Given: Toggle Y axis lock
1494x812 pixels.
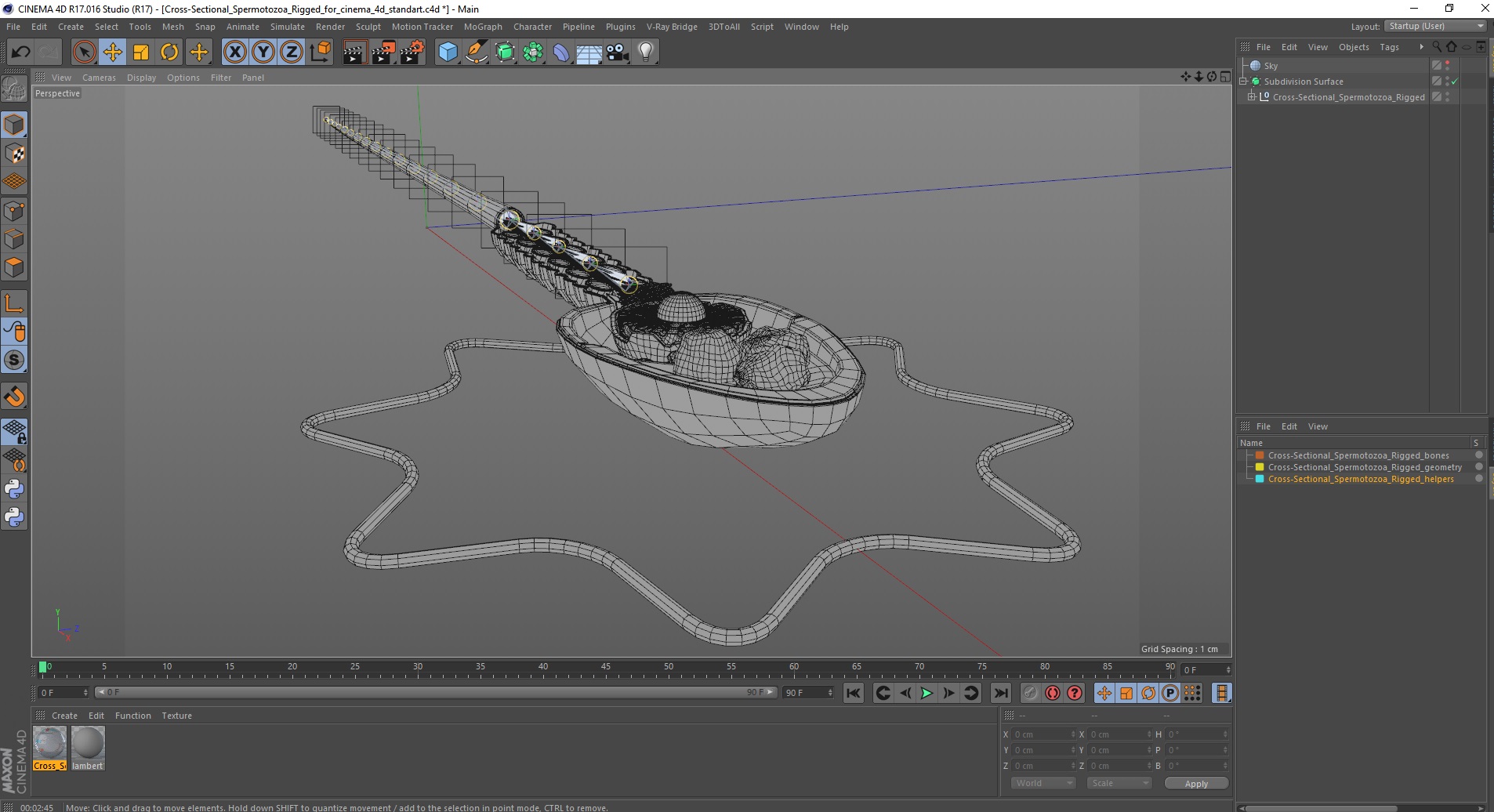Looking at the screenshot, I should (x=263, y=53).
